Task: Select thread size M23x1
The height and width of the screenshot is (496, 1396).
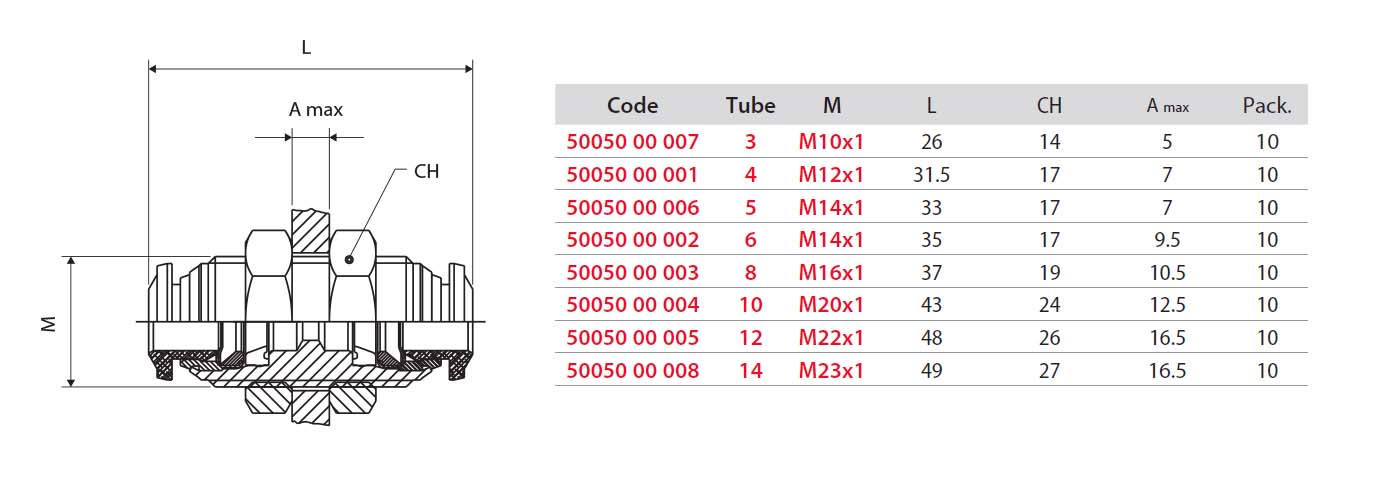Action: click(x=831, y=371)
